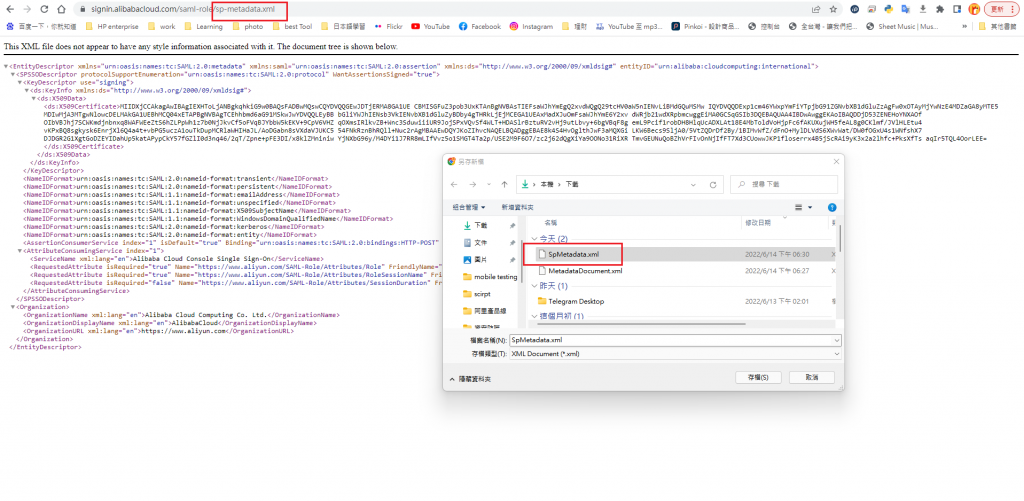
Task: Click the up-one-level arrow in the save dialog
Action: point(504,184)
